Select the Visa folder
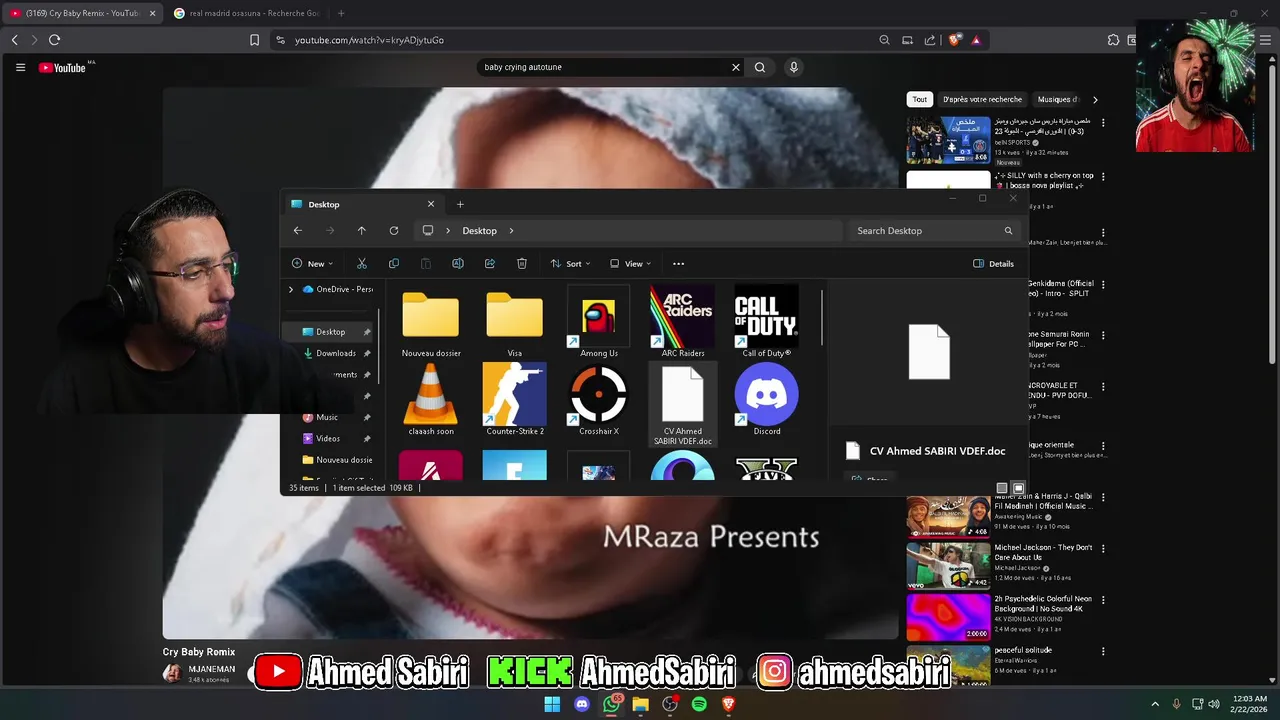Viewport: 1280px width, 720px height. [x=514, y=322]
